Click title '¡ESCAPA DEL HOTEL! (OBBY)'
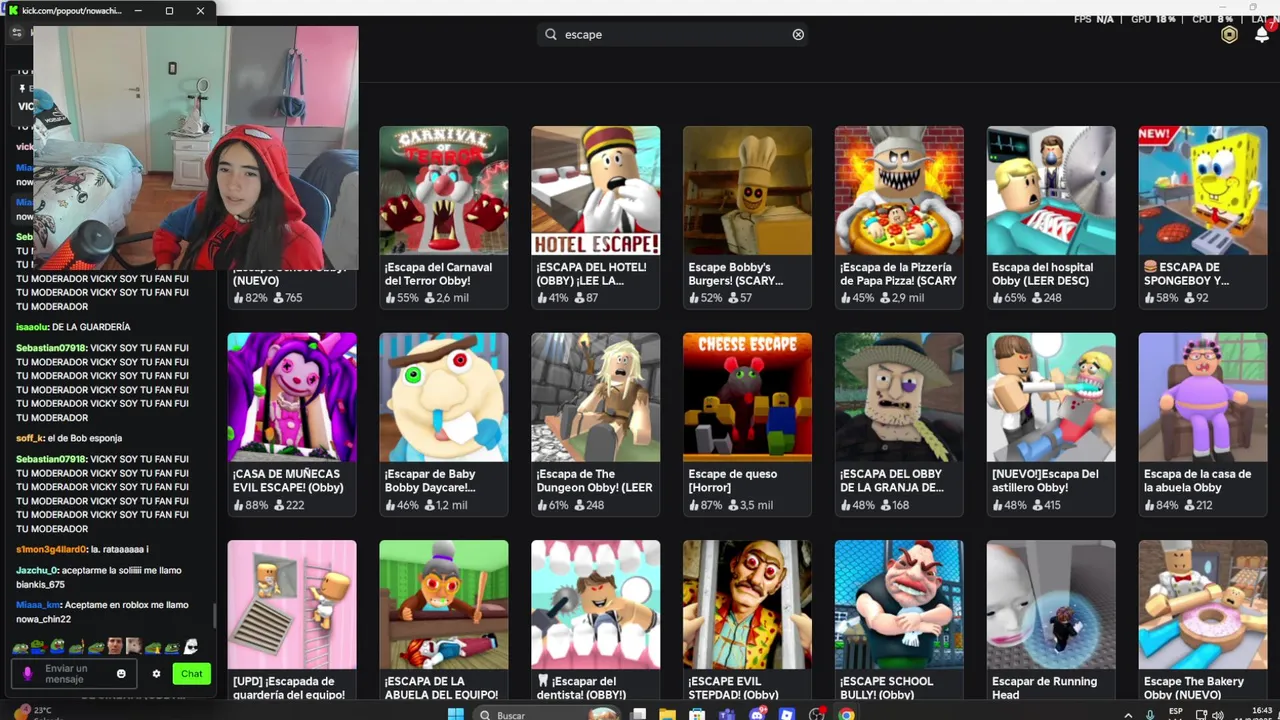1280x720 pixels. 591,274
